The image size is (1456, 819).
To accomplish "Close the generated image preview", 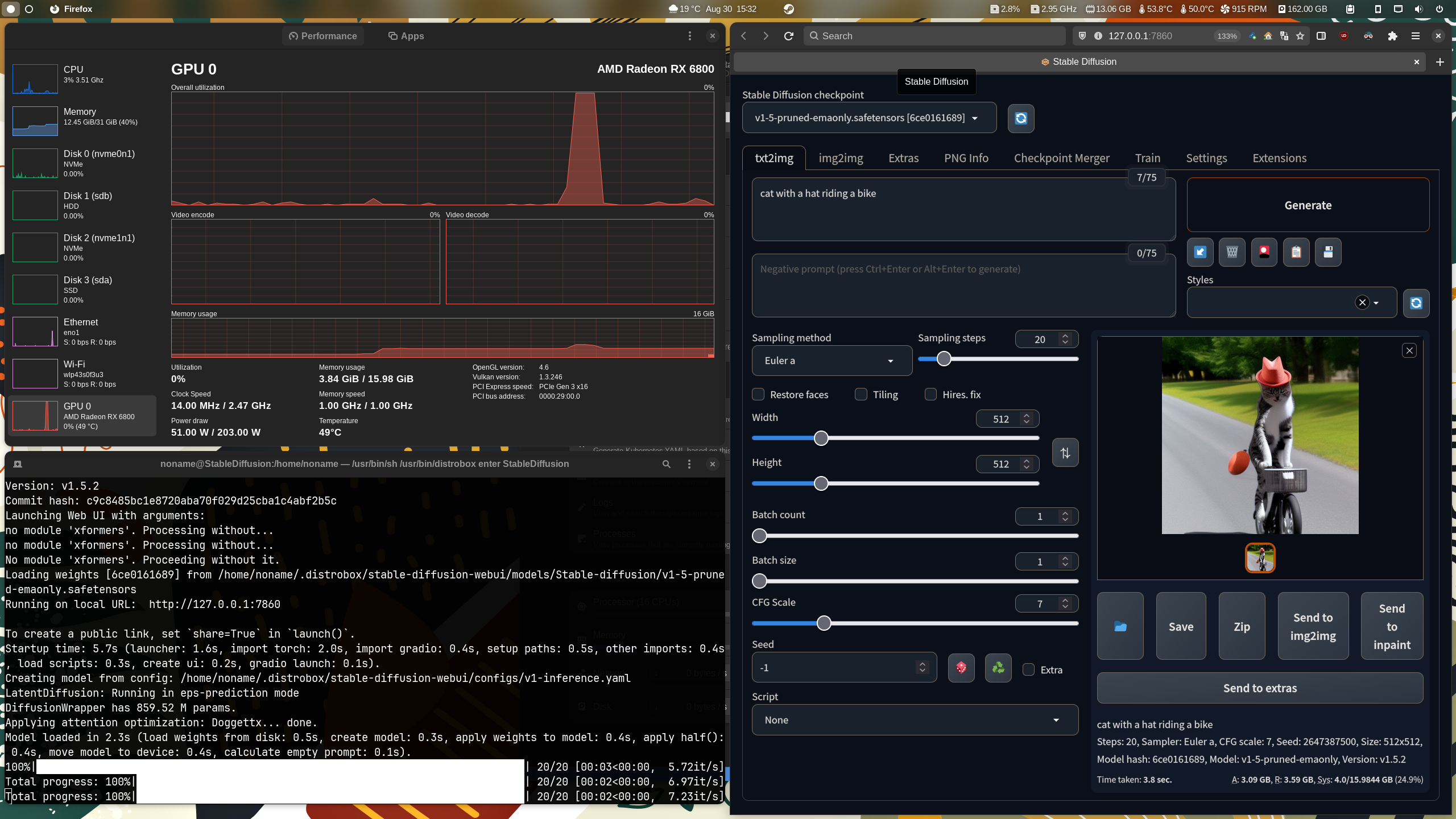I will click(x=1409, y=351).
